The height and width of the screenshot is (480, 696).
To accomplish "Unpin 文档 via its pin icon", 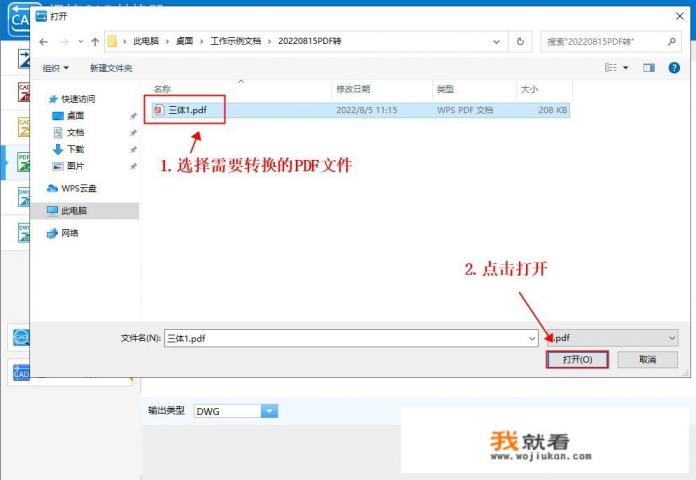I will coord(133,132).
